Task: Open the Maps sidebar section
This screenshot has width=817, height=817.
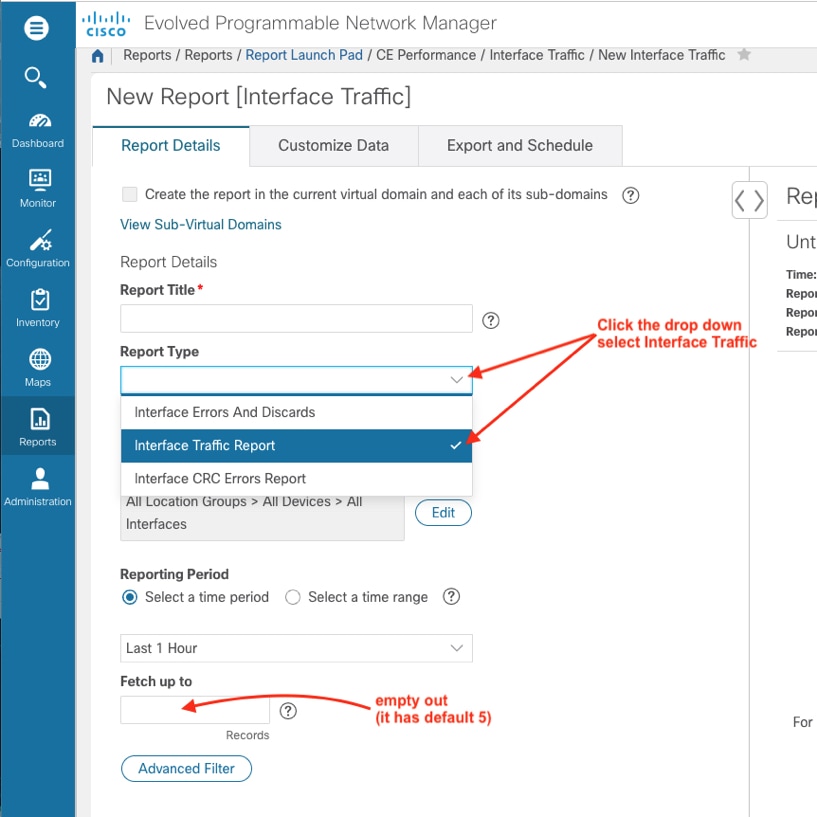Action: coord(38,368)
